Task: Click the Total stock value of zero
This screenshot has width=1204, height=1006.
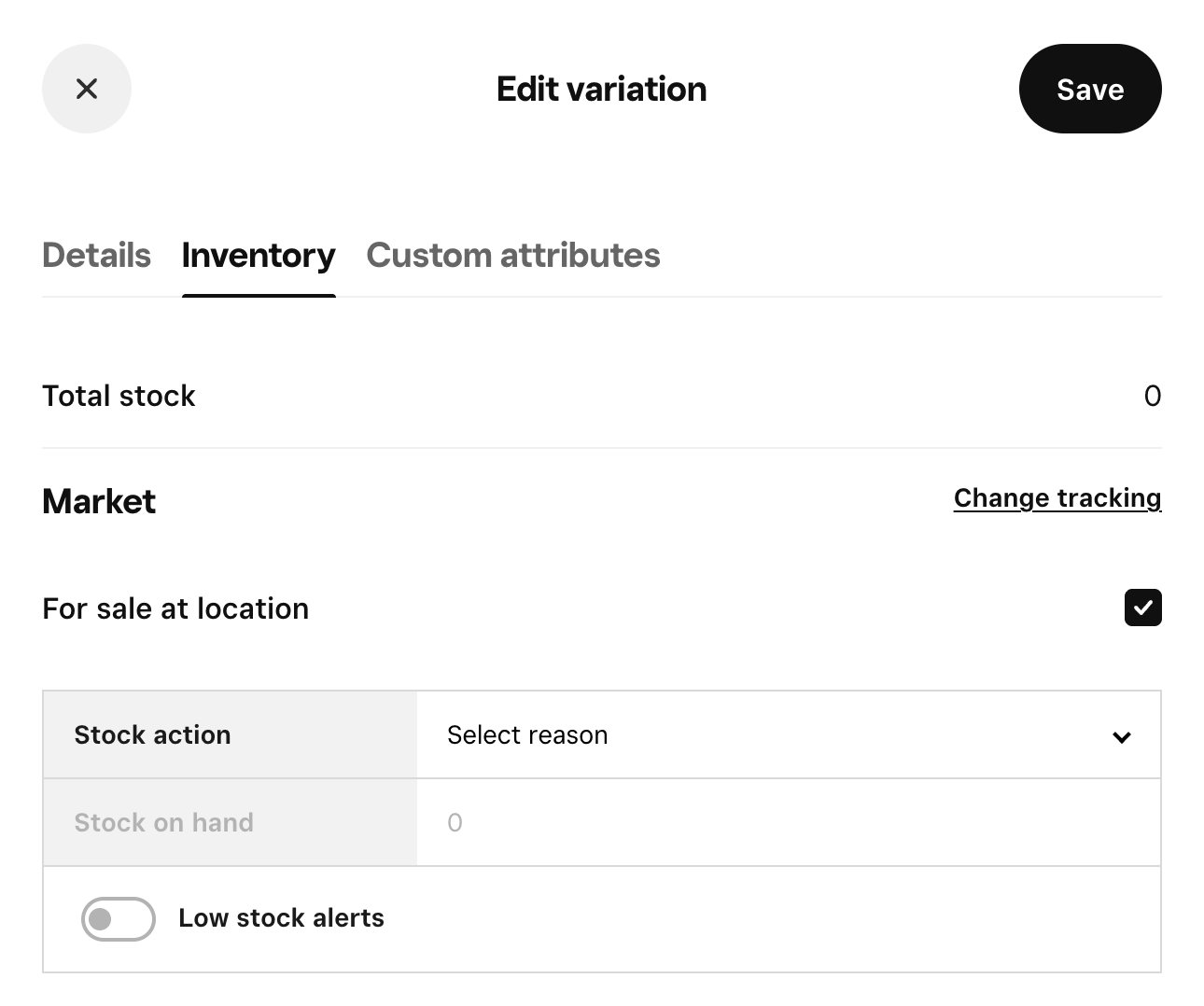Action: (1152, 396)
